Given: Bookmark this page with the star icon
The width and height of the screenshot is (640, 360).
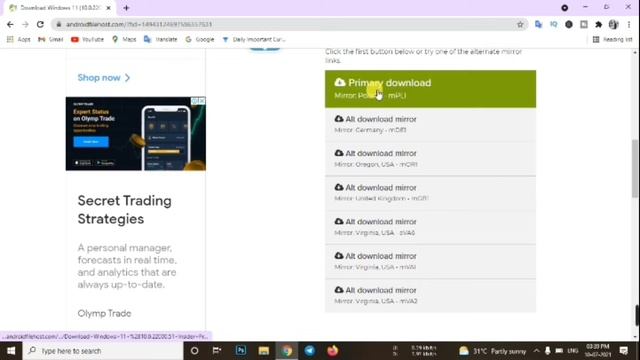Looking at the screenshot, I should pos(520,24).
